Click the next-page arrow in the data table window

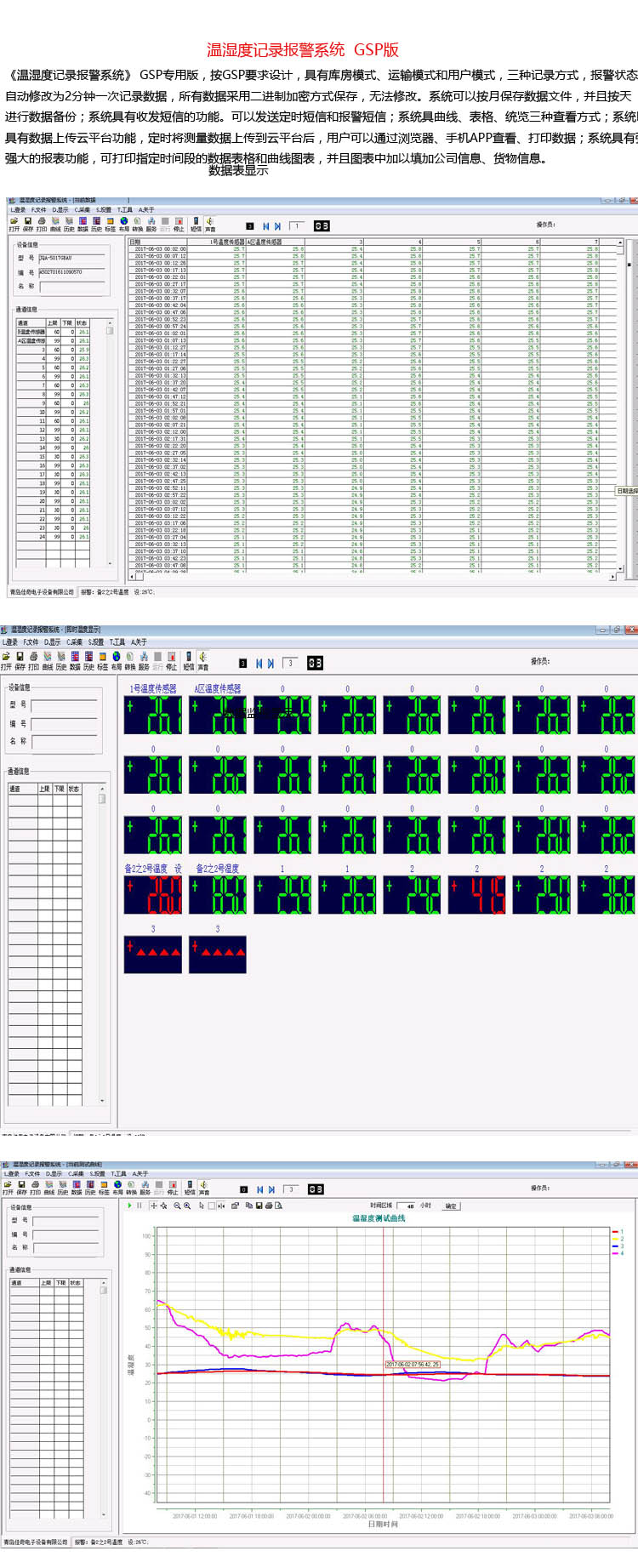coord(277,226)
